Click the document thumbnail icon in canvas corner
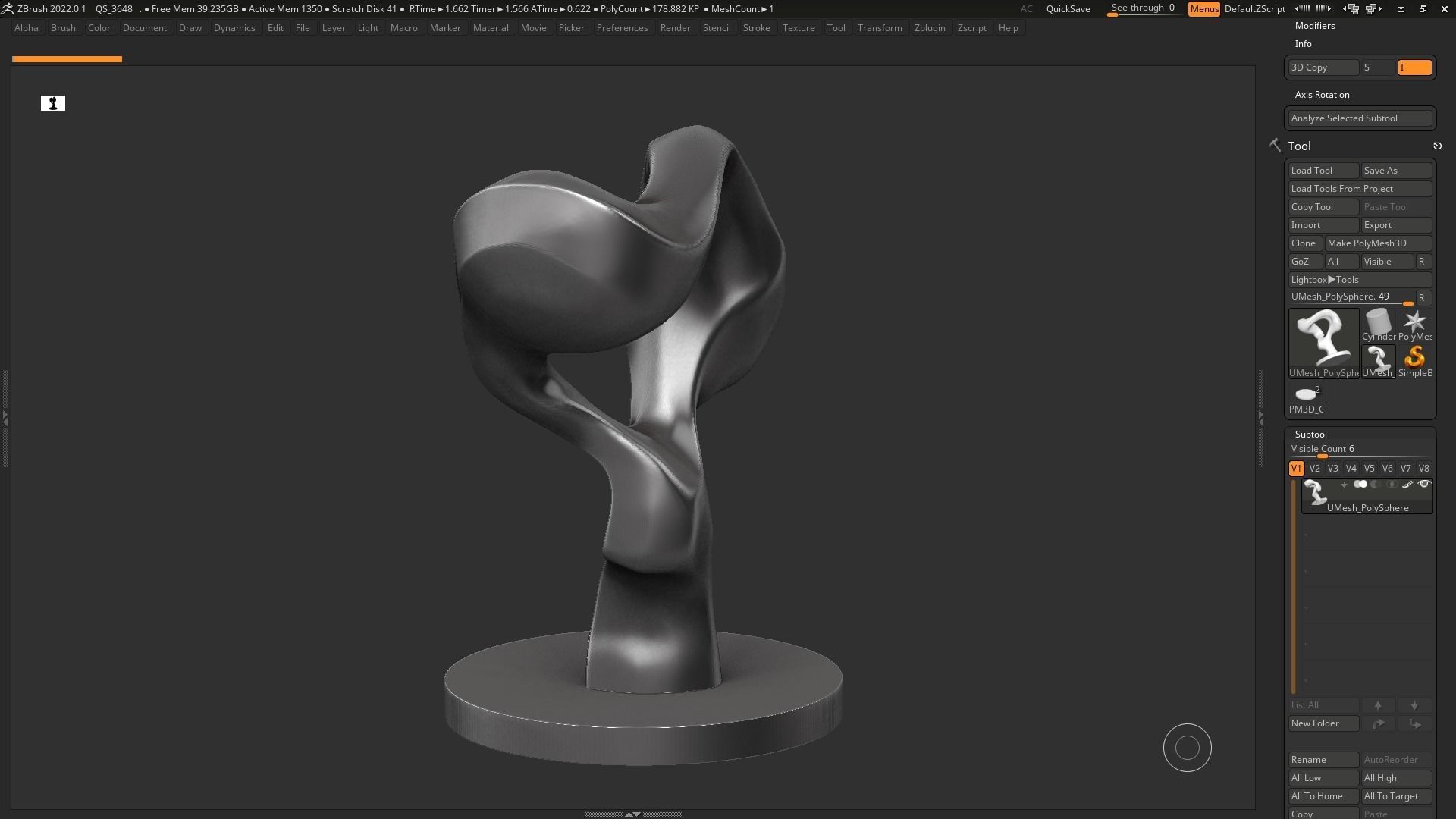The height and width of the screenshot is (819, 1456). tap(53, 103)
